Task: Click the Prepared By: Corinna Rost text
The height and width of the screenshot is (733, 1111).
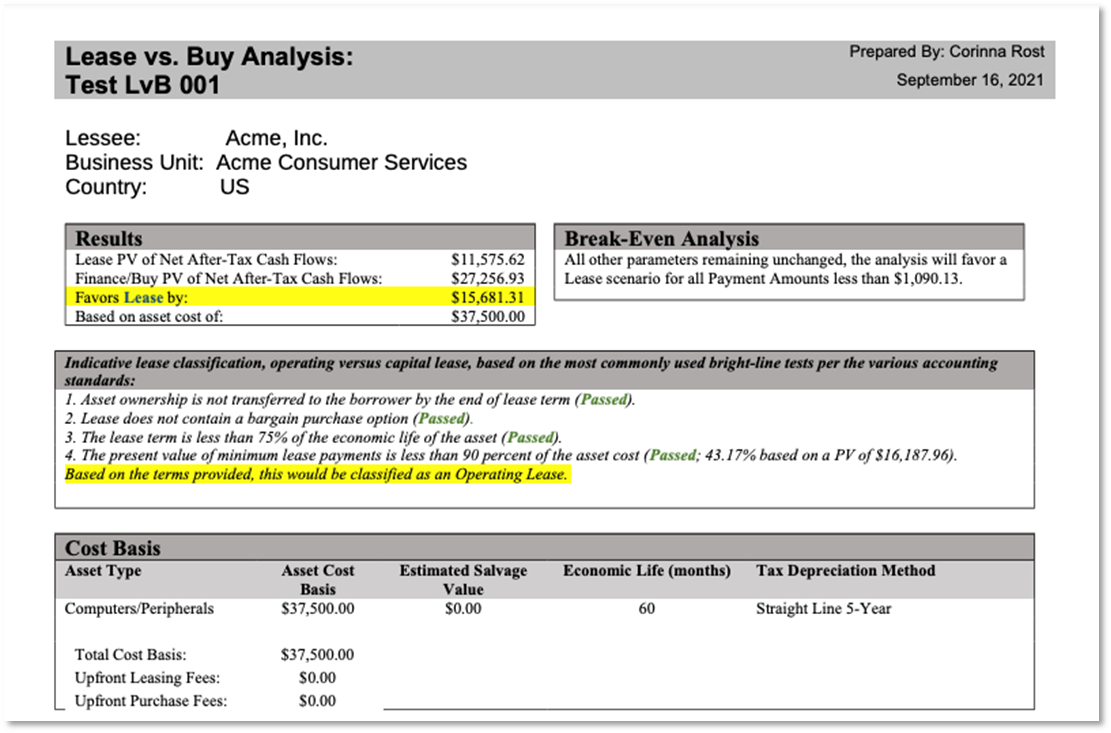Action: pos(946,52)
